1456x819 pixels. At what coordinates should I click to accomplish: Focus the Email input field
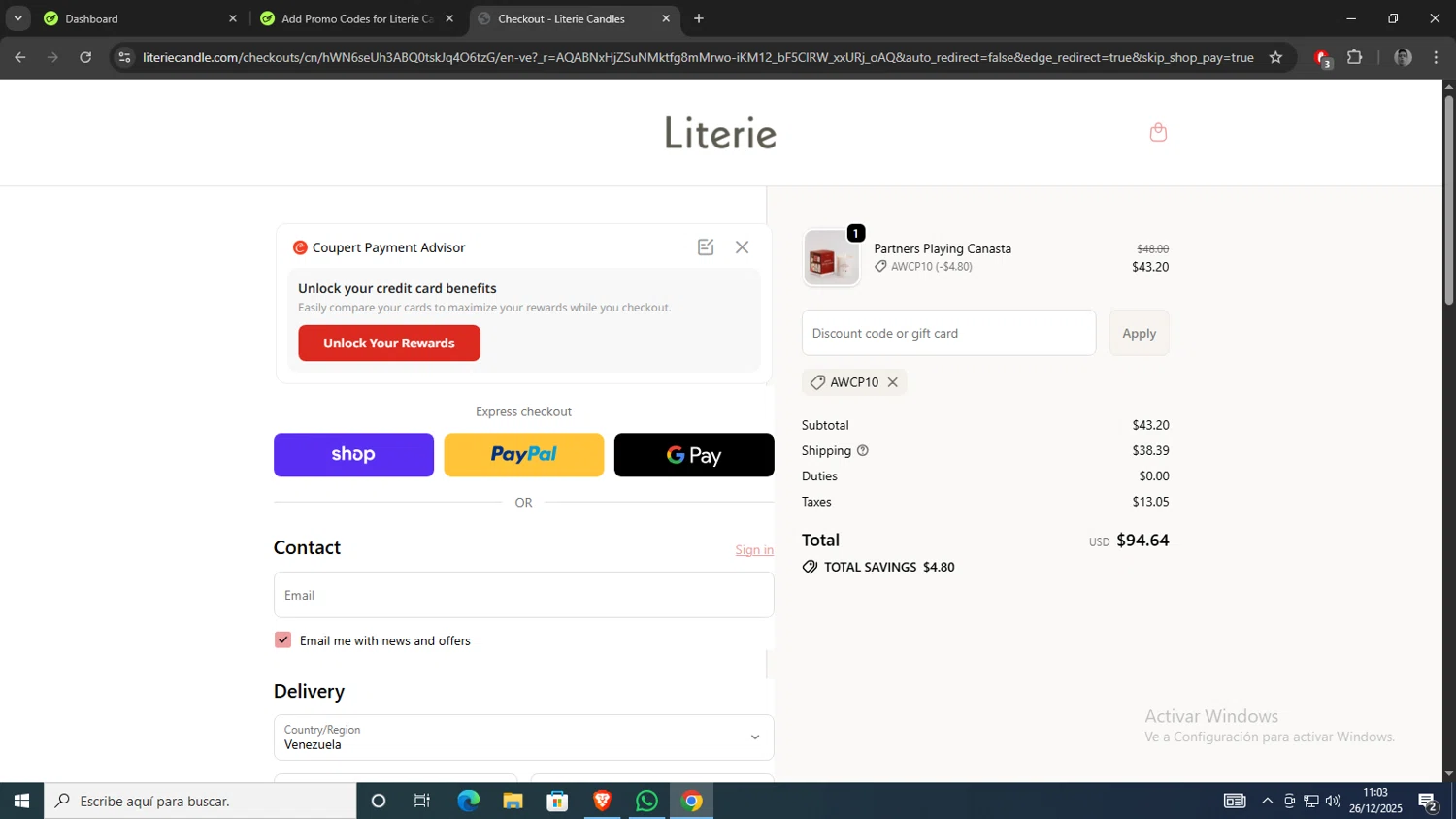[524, 595]
